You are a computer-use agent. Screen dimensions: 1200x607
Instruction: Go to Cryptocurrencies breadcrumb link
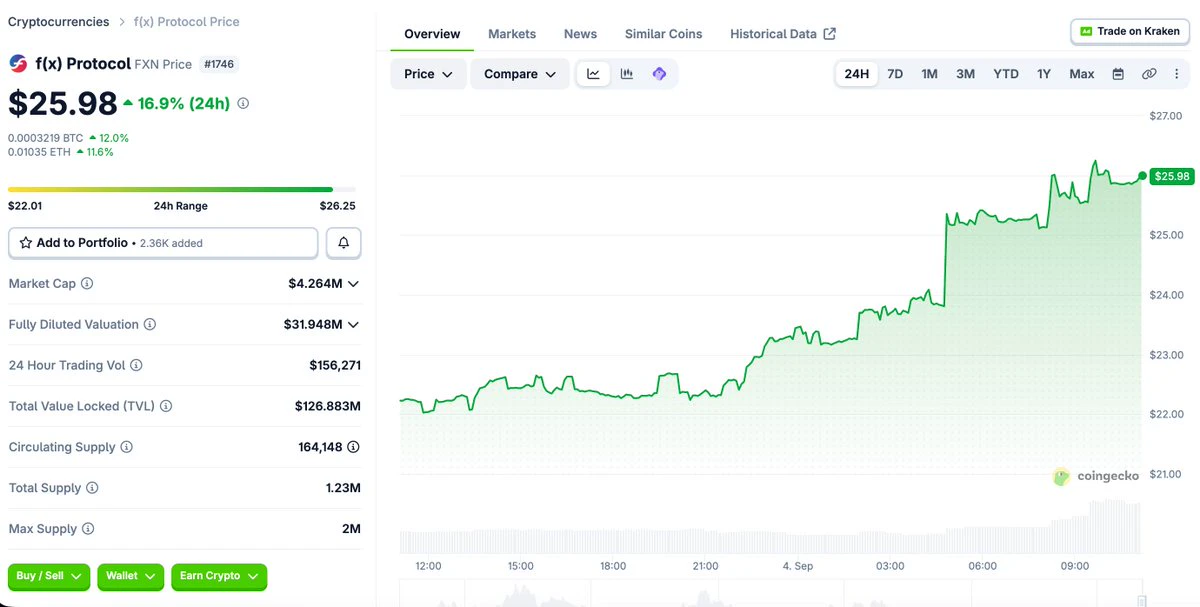pyautogui.click(x=58, y=21)
